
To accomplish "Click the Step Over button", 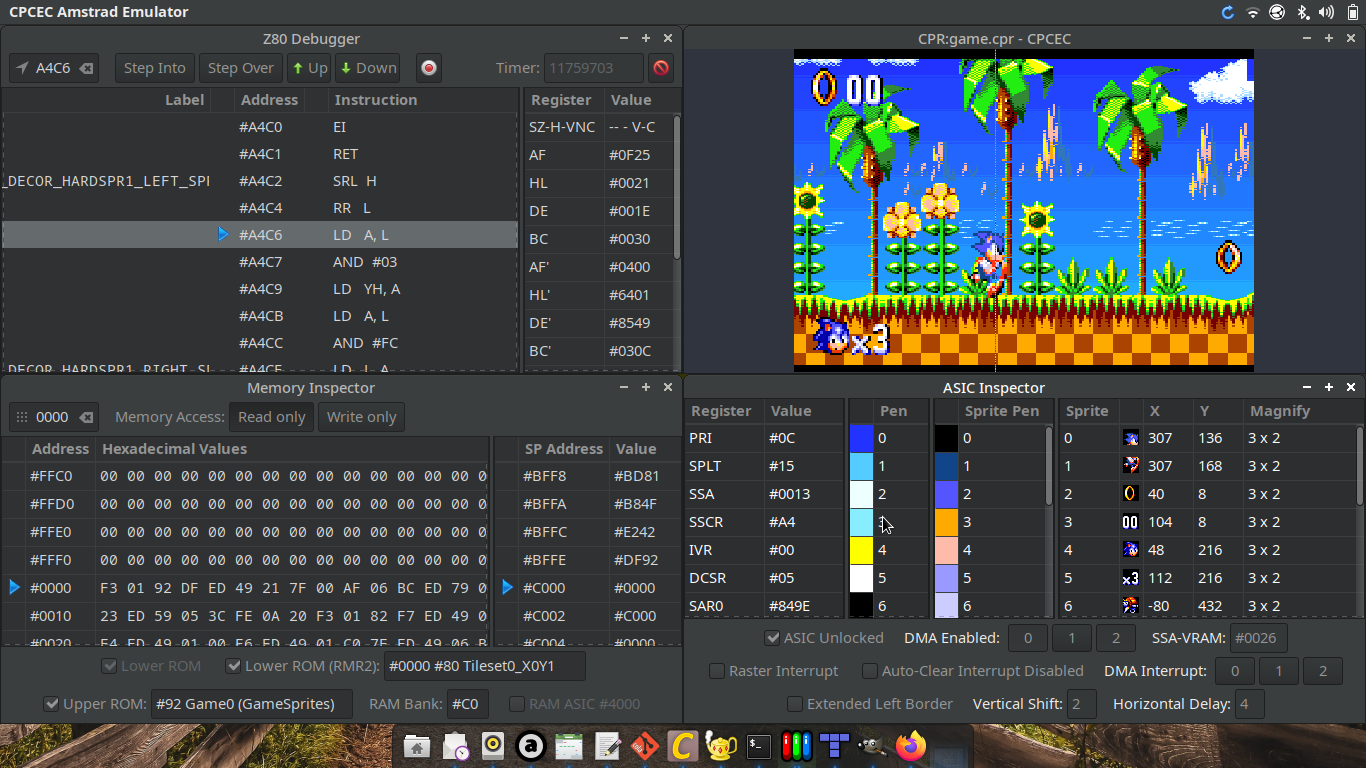I will pyautogui.click(x=240, y=68).
